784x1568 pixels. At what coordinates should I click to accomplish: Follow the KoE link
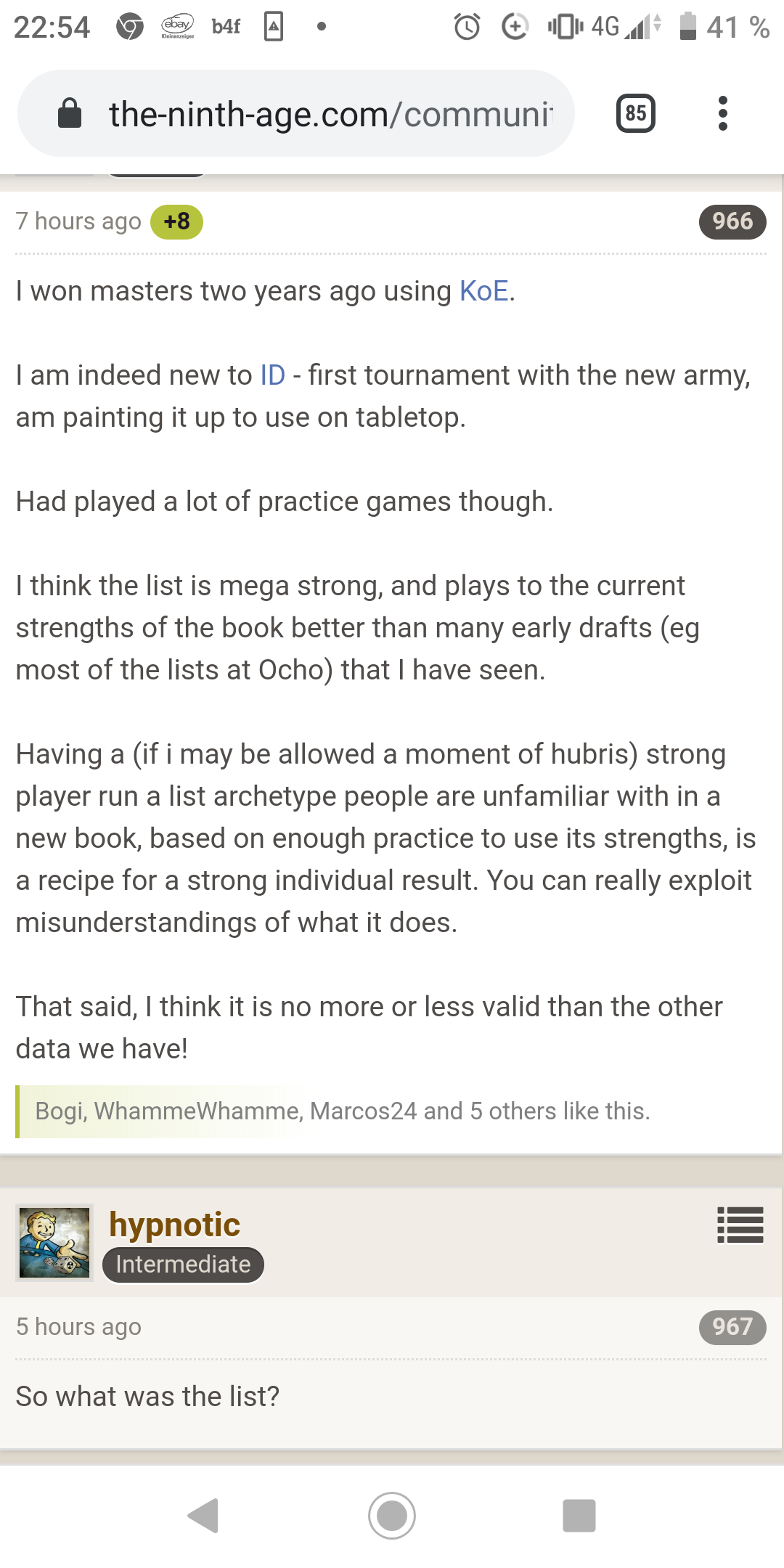click(483, 291)
